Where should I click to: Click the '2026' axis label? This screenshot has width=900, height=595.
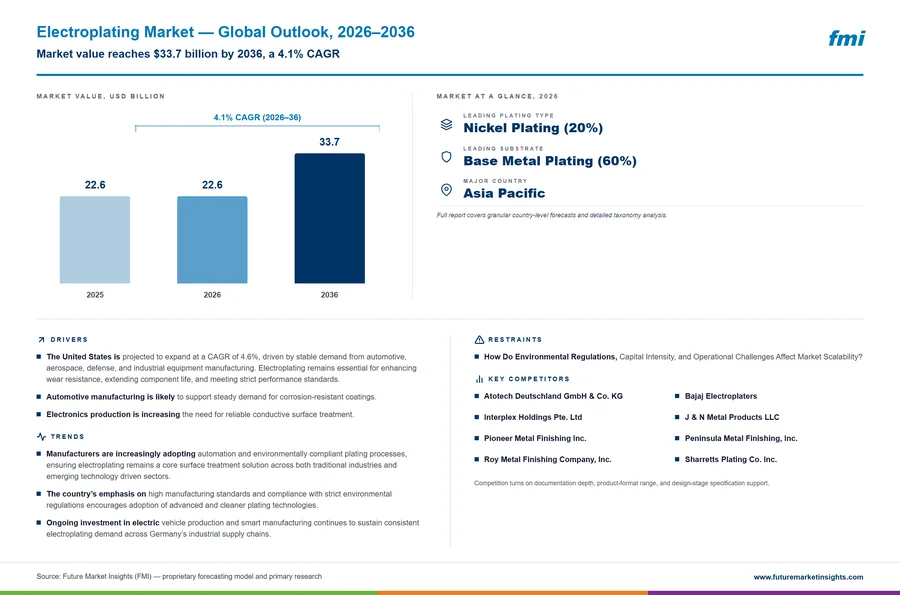pyautogui.click(x=212, y=295)
